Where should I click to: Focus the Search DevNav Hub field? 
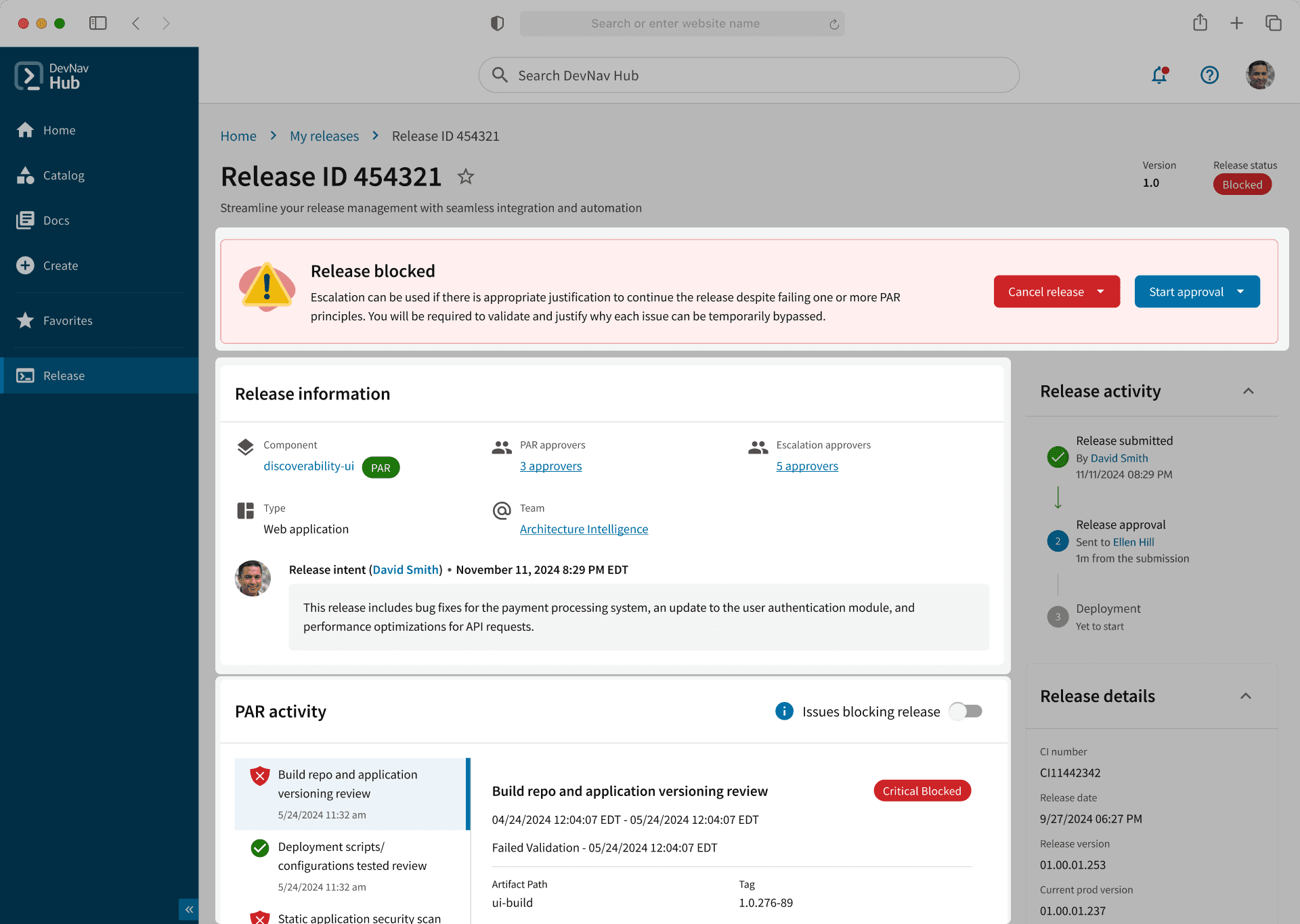tap(748, 76)
